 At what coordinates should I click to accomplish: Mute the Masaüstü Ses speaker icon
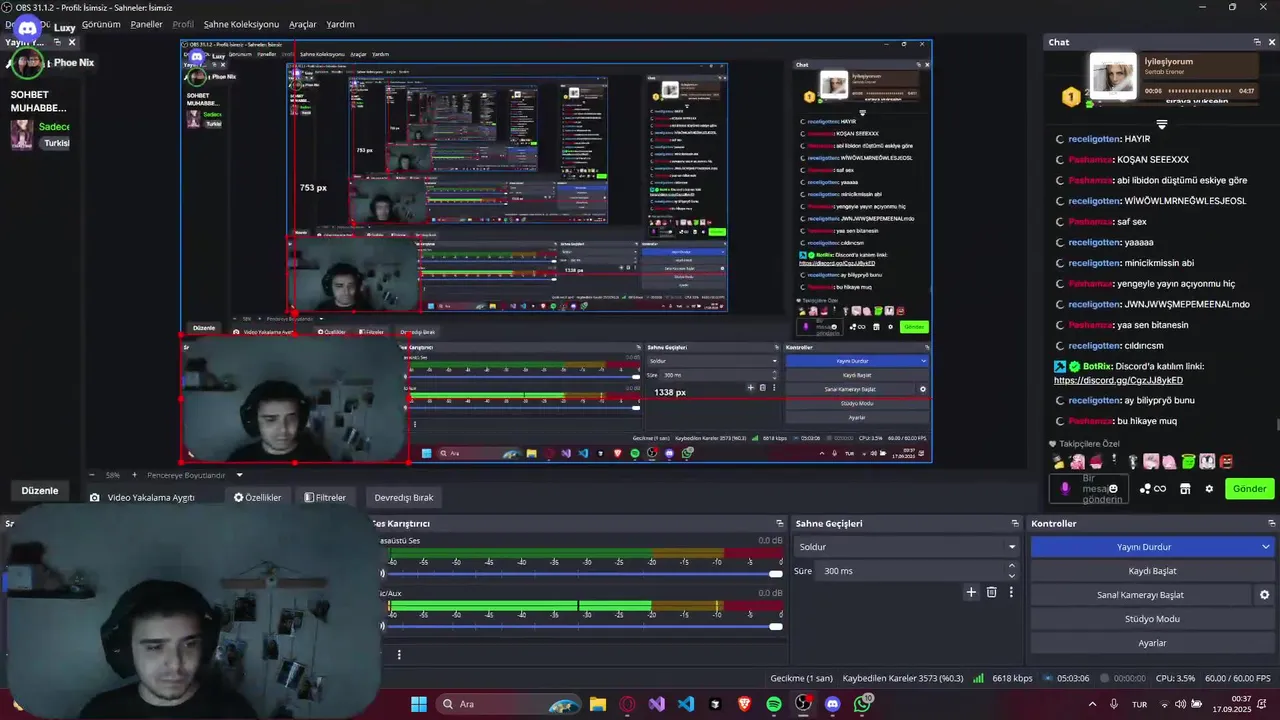pyautogui.click(x=383, y=574)
